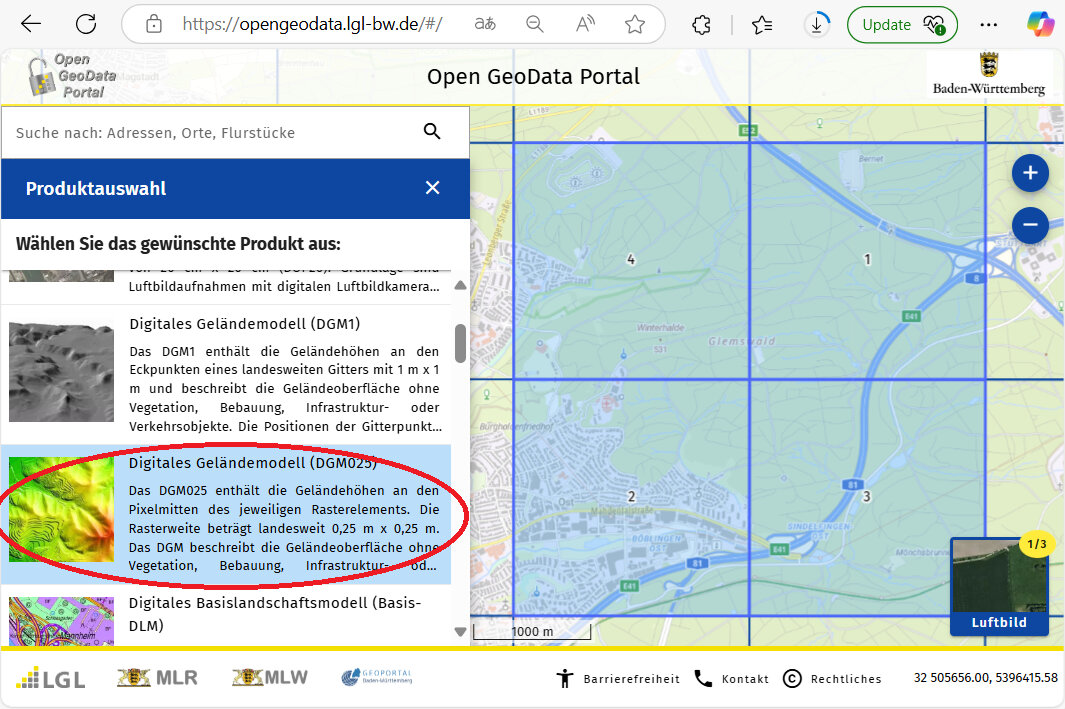Open browser extensions puzzle icon
This screenshot has height=709, width=1065.
pos(702,24)
